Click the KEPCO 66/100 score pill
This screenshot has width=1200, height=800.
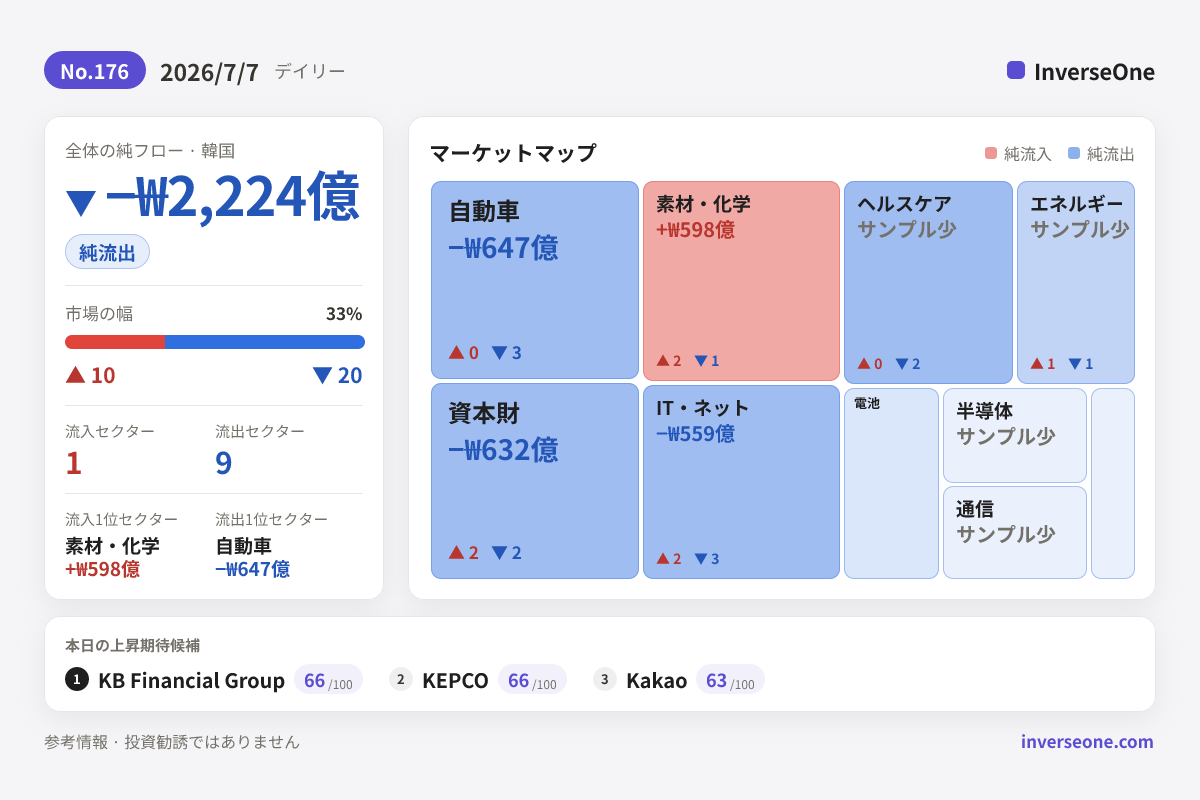click(x=532, y=680)
